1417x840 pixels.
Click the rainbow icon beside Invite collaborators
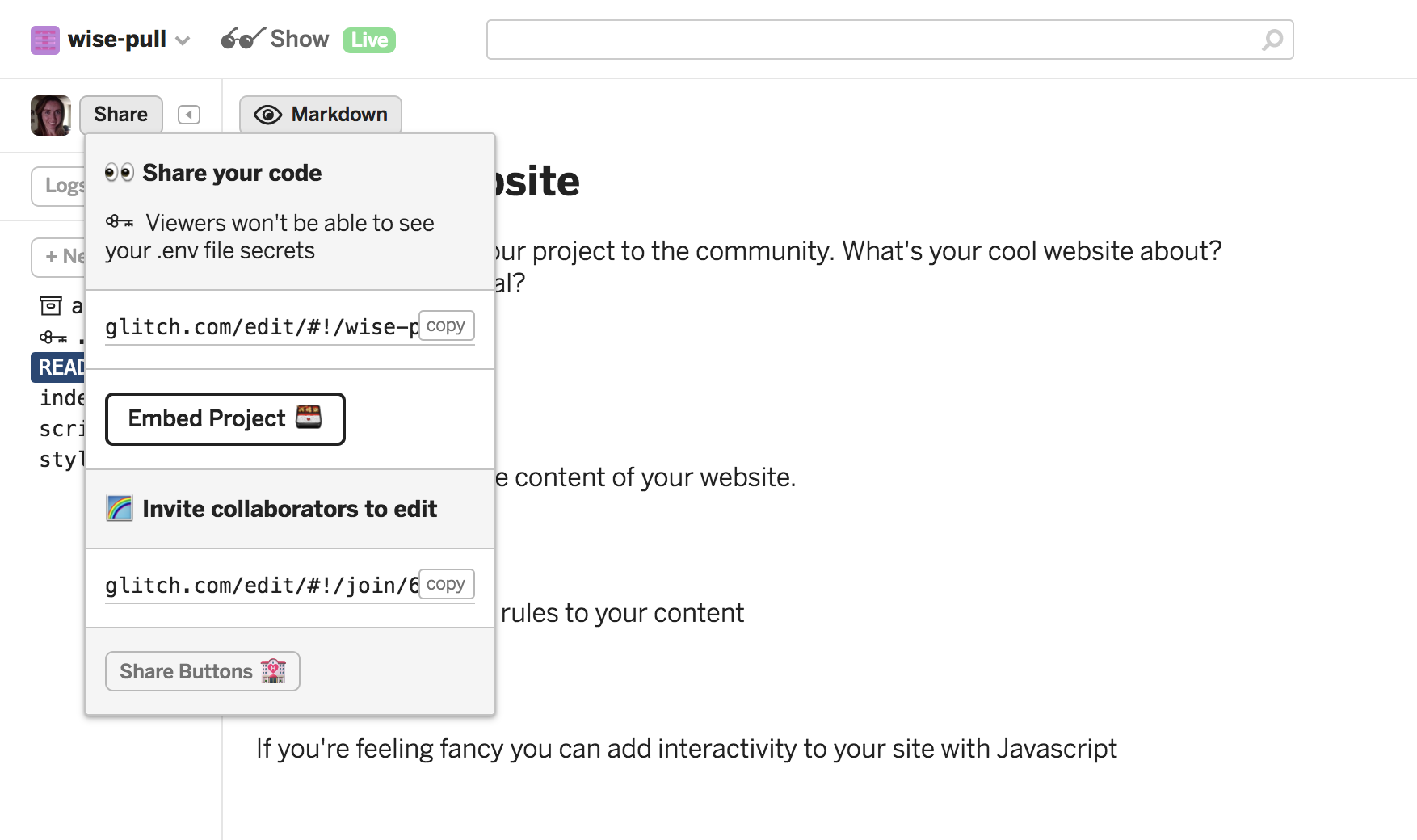click(120, 508)
